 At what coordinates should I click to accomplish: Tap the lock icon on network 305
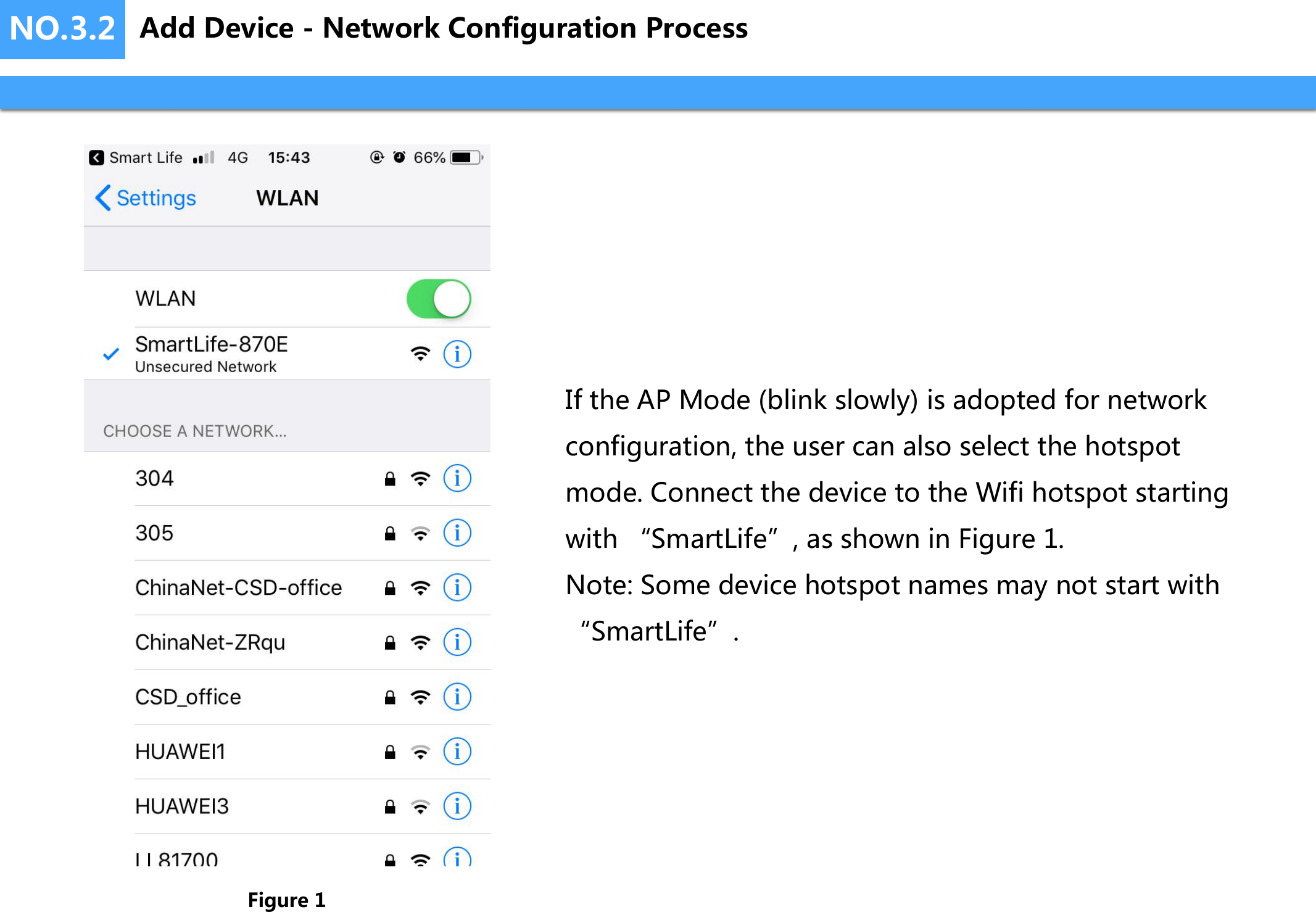click(x=389, y=533)
